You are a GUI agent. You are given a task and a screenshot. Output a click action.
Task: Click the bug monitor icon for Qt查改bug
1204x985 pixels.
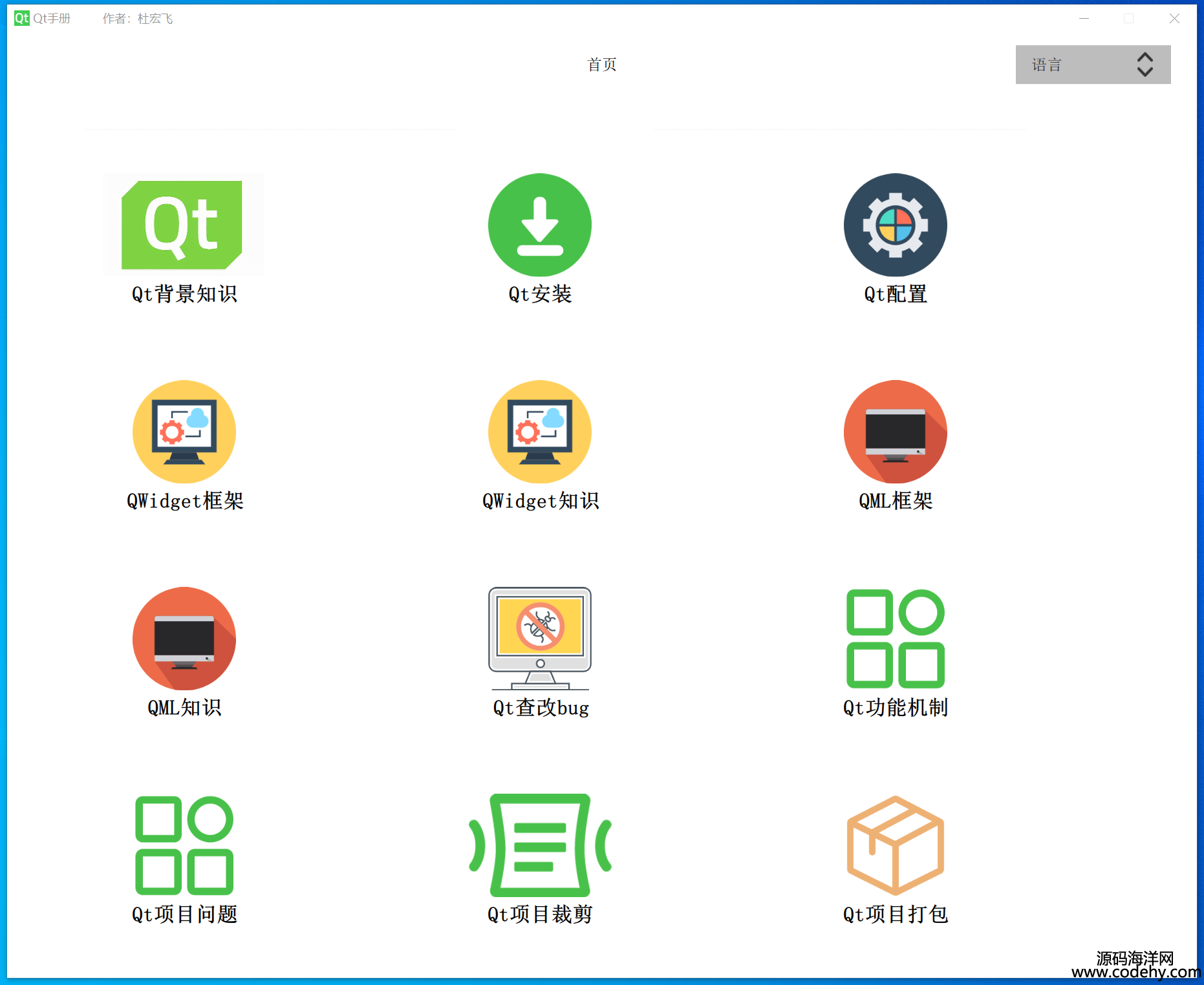click(540, 639)
